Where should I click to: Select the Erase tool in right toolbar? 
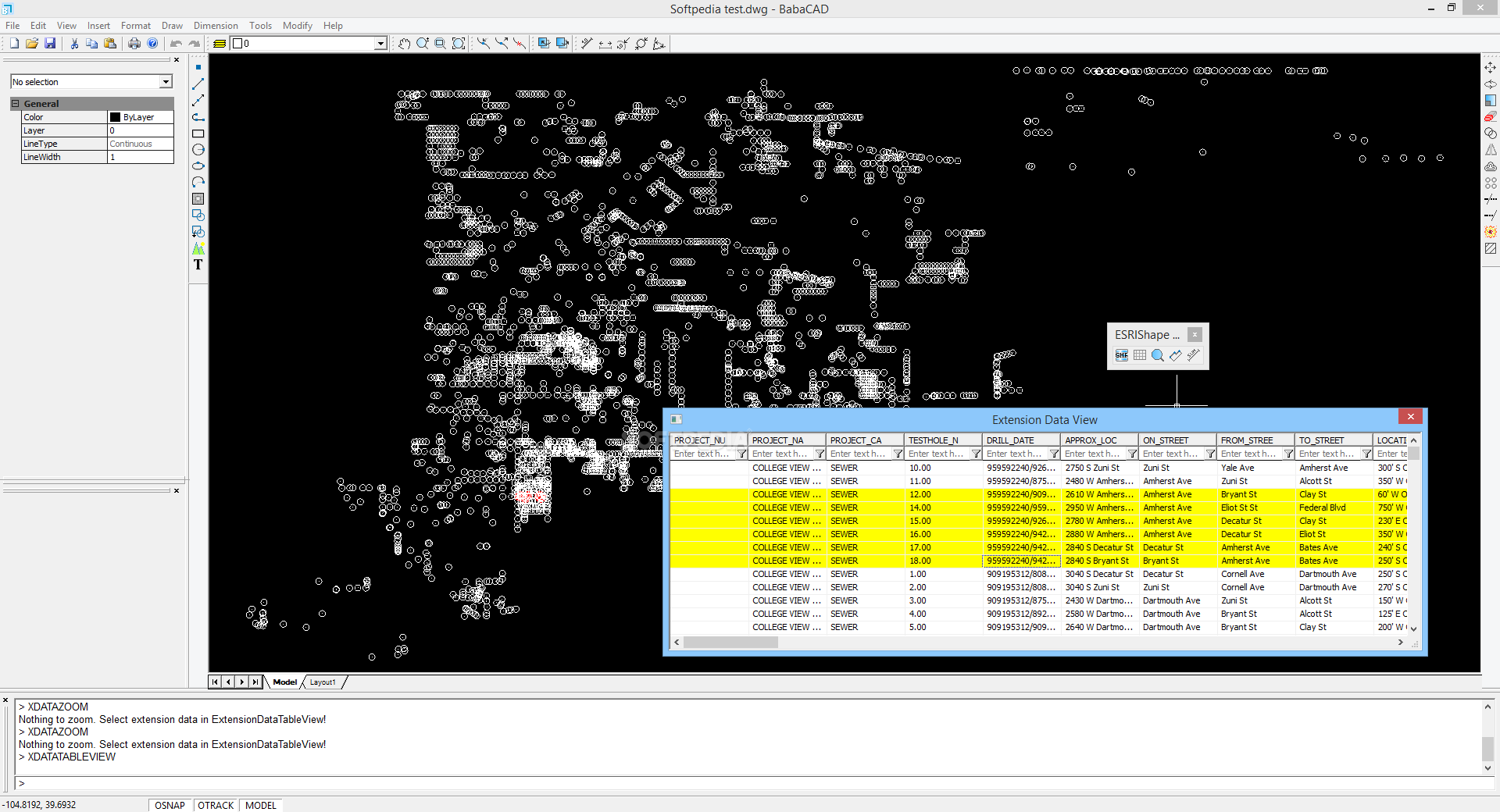1491,117
